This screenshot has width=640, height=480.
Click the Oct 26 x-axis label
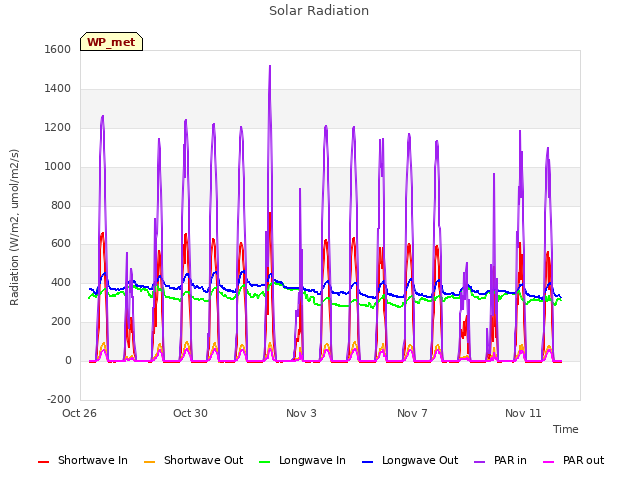[79, 413]
